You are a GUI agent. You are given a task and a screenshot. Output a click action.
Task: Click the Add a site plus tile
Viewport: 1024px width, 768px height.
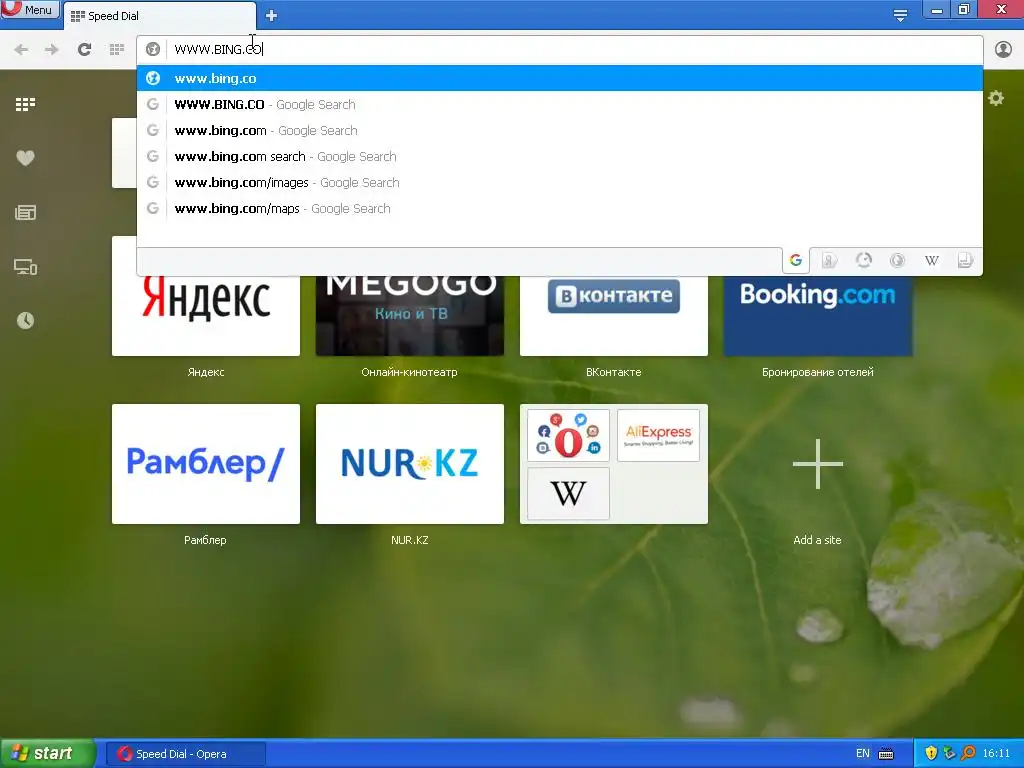point(818,464)
